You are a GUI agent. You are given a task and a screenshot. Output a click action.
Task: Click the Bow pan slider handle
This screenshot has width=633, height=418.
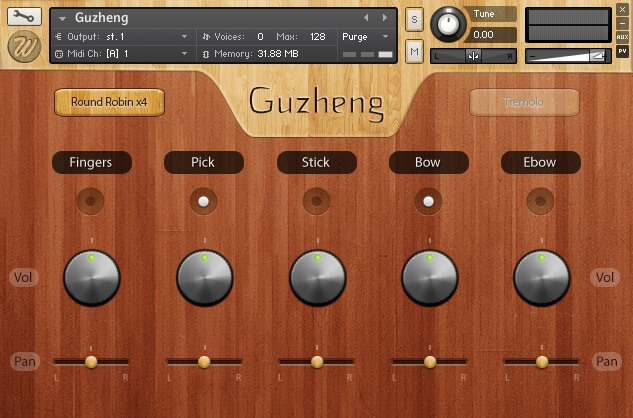point(430,362)
